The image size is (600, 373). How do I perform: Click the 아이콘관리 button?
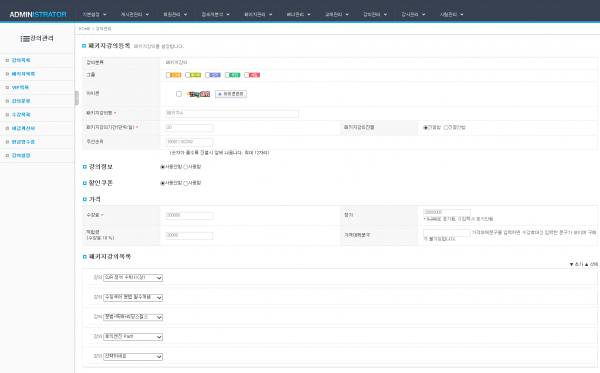click(x=231, y=94)
